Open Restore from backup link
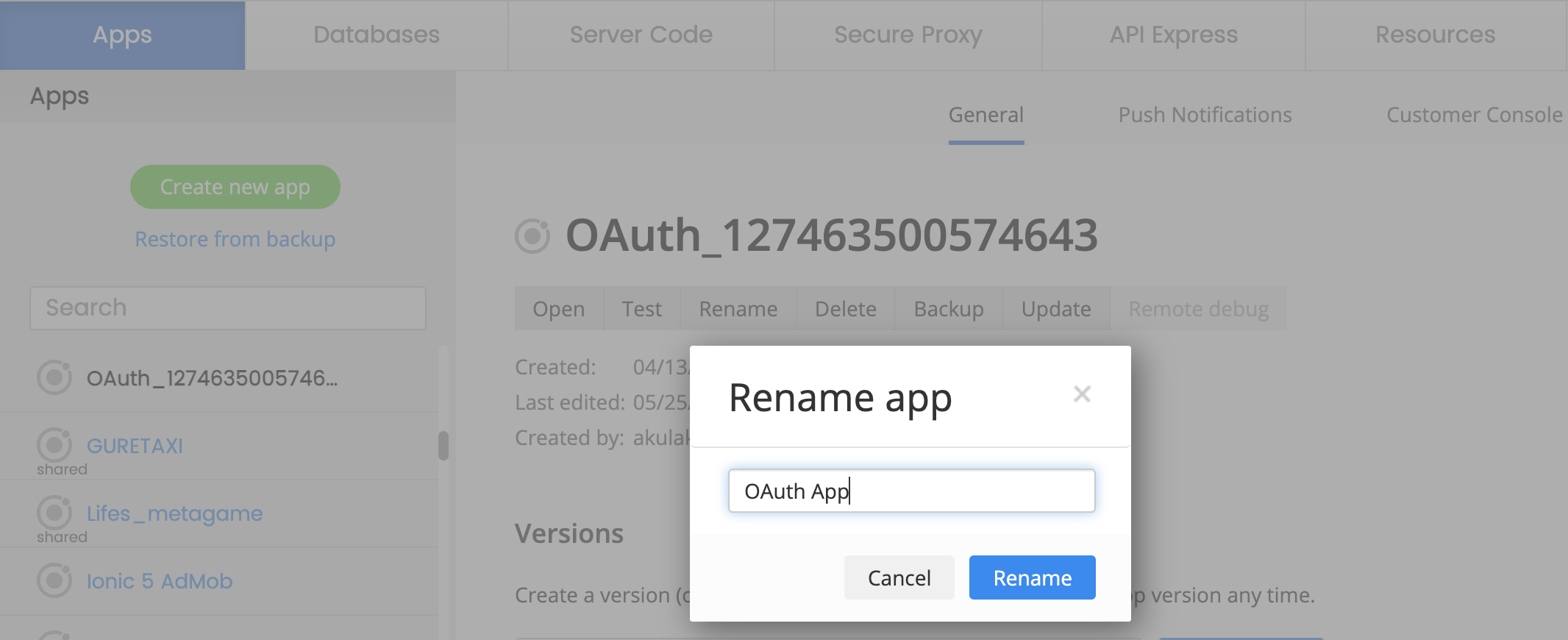 [x=235, y=239]
